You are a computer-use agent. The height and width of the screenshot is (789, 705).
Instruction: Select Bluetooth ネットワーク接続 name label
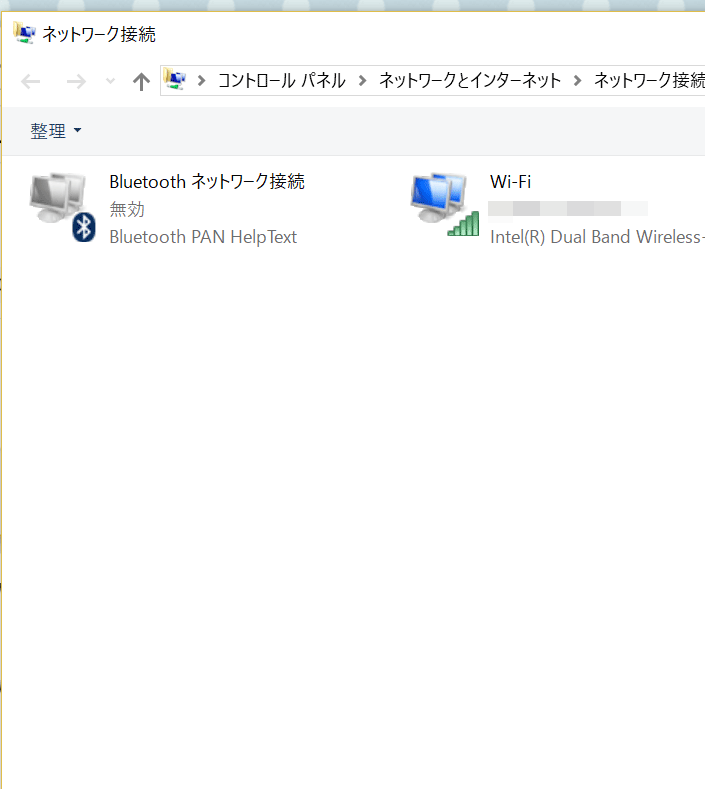pos(207,182)
